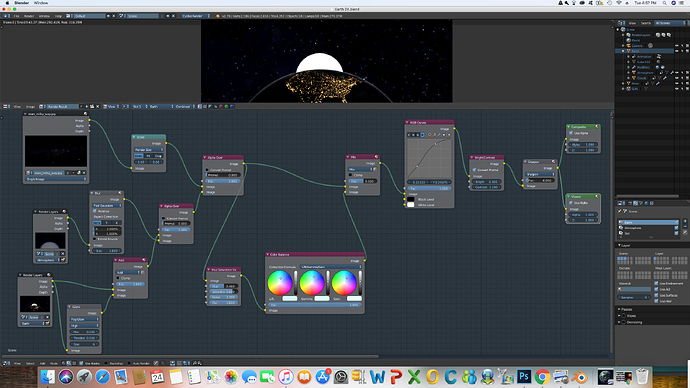Image resolution: width=690 pixels, height=388 pixels.
Task: Open Color Balance Correction Formula dropdown
Action: tap(331, 267)
